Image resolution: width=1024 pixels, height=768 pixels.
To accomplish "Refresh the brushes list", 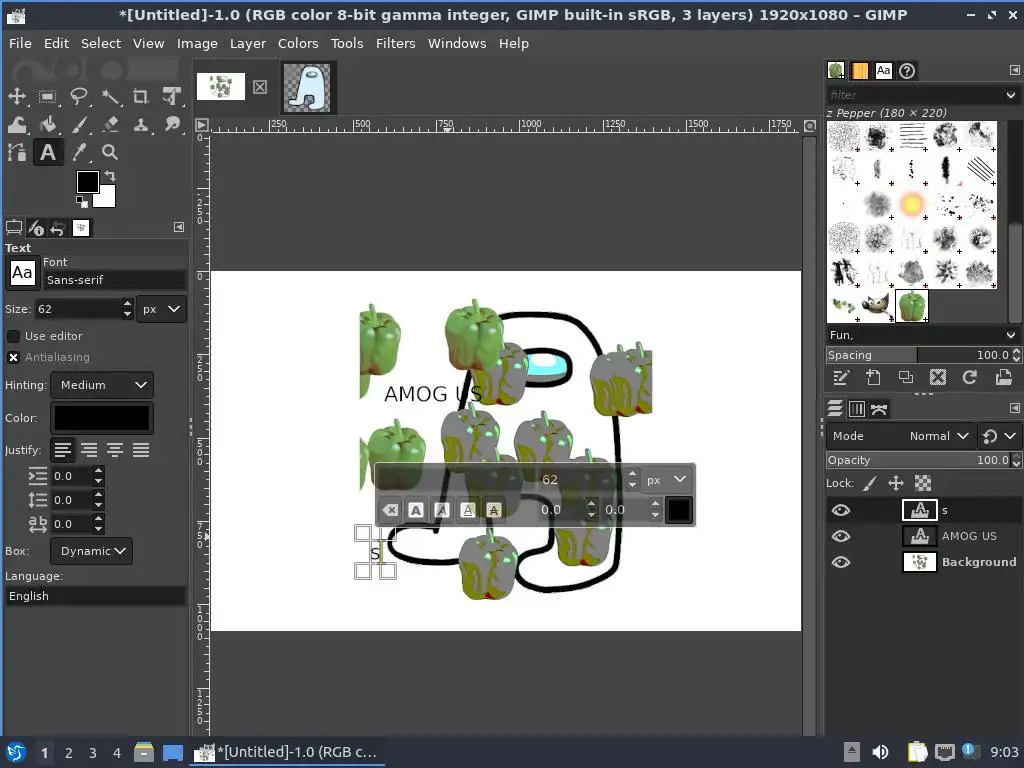I will [x=970, y=377].
